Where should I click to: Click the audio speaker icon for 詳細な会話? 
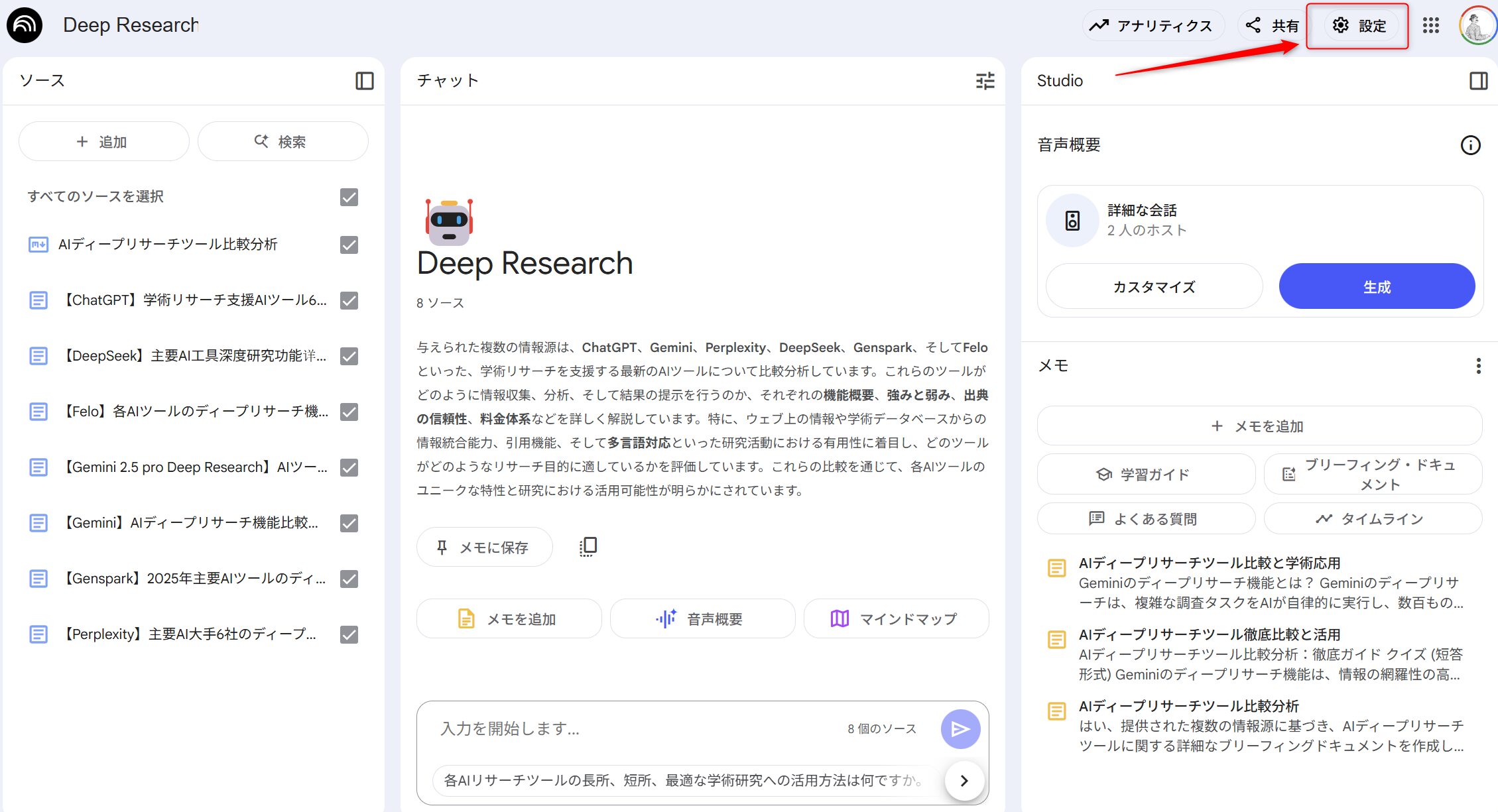click(1072, 220)
